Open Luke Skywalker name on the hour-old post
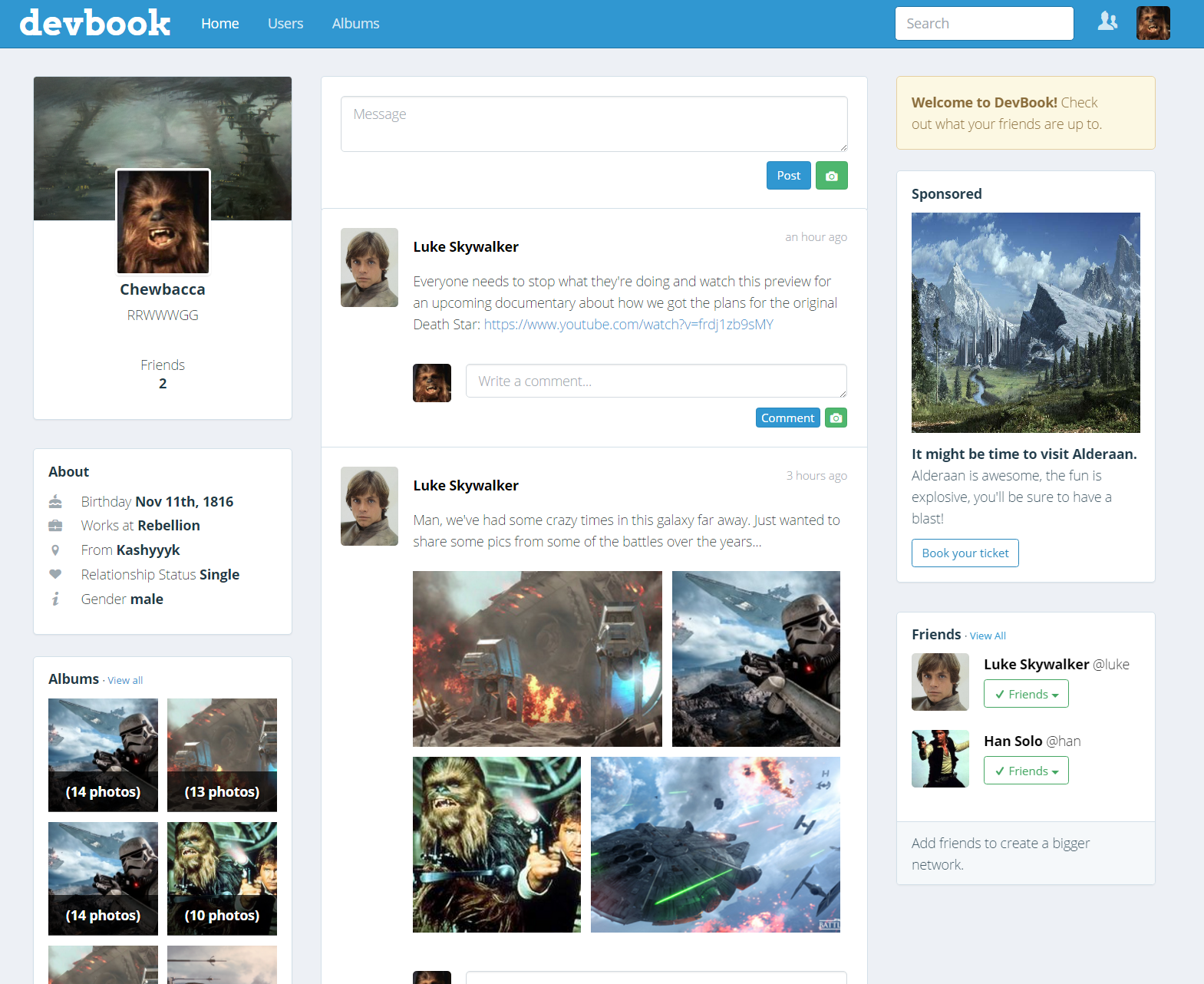Image resolution: width=1204 pixels, height=984 pixels. [x=466, y=247]
